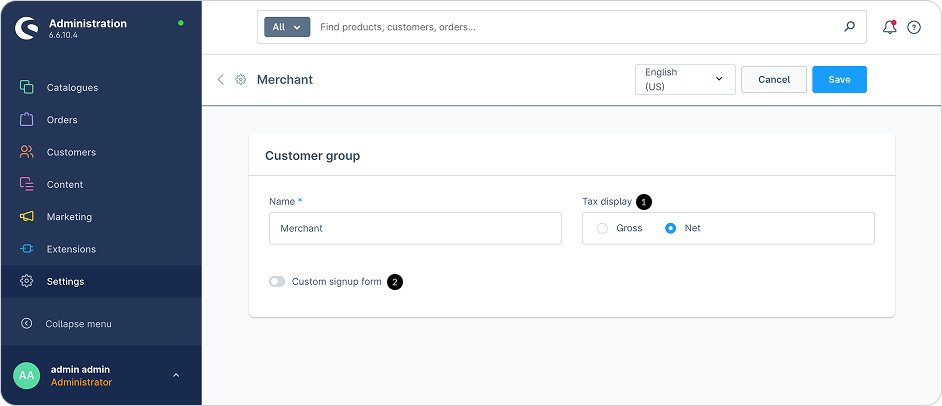Select the Net tax display option
This screenshot has height=406, width=942.
pyautogui.click(x=671, y=228)
